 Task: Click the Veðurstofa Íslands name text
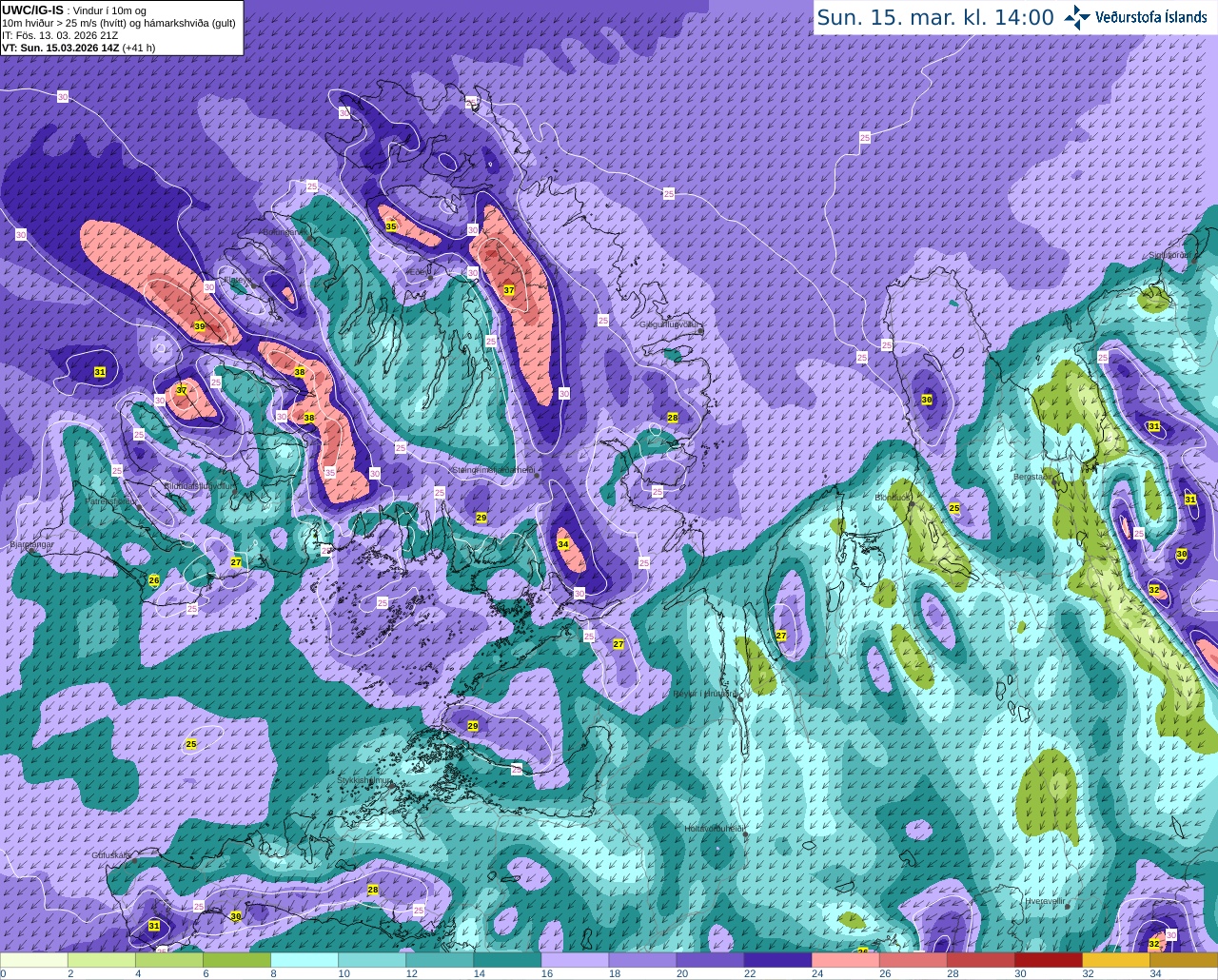[1150, 17]
